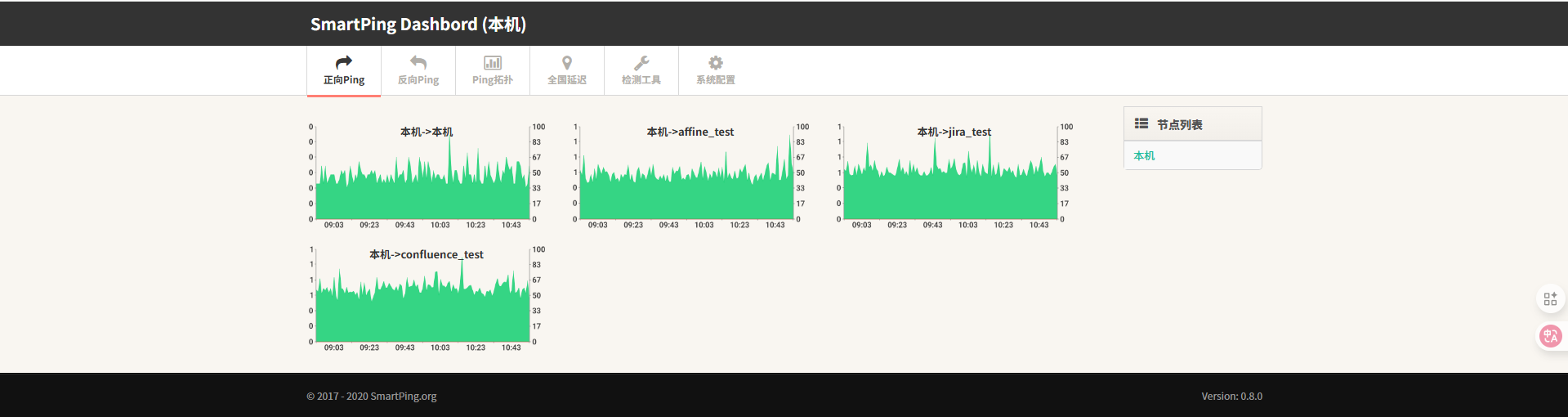
Task: Select 本机 in the node list
Action: coord(1144,155)
